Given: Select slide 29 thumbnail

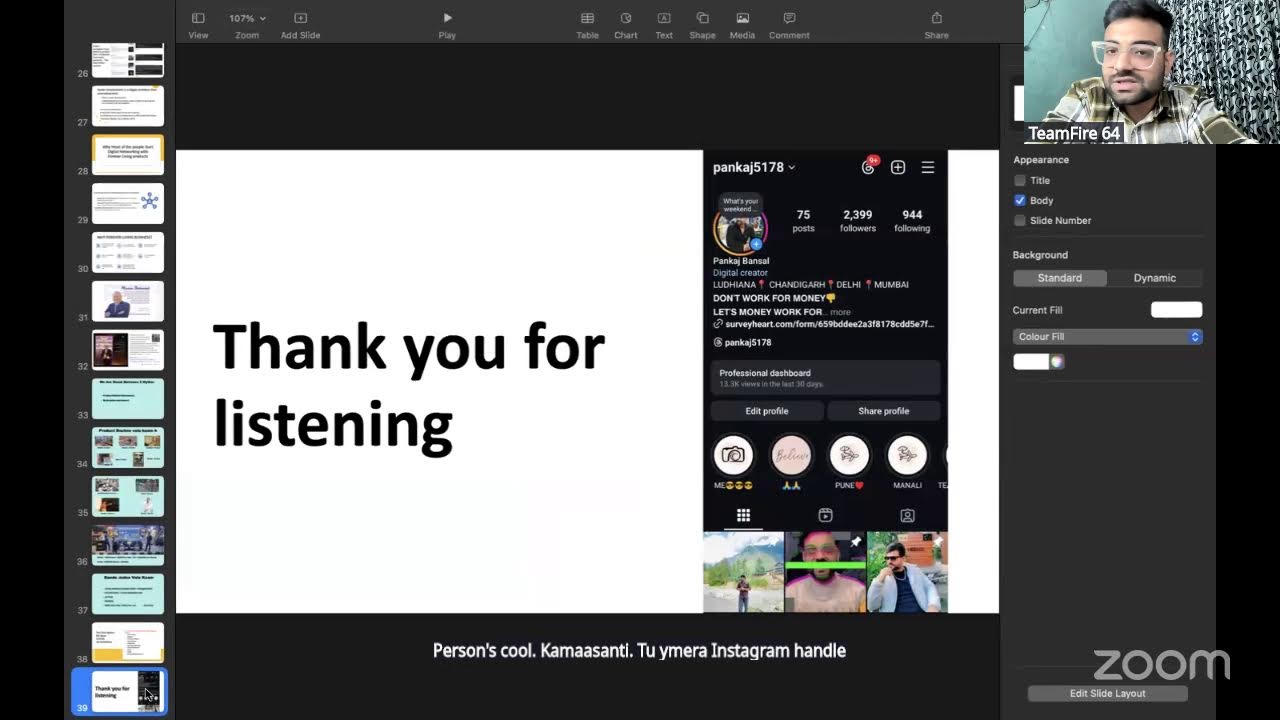Looking at the screenshot, I should (x=128, y=203).
